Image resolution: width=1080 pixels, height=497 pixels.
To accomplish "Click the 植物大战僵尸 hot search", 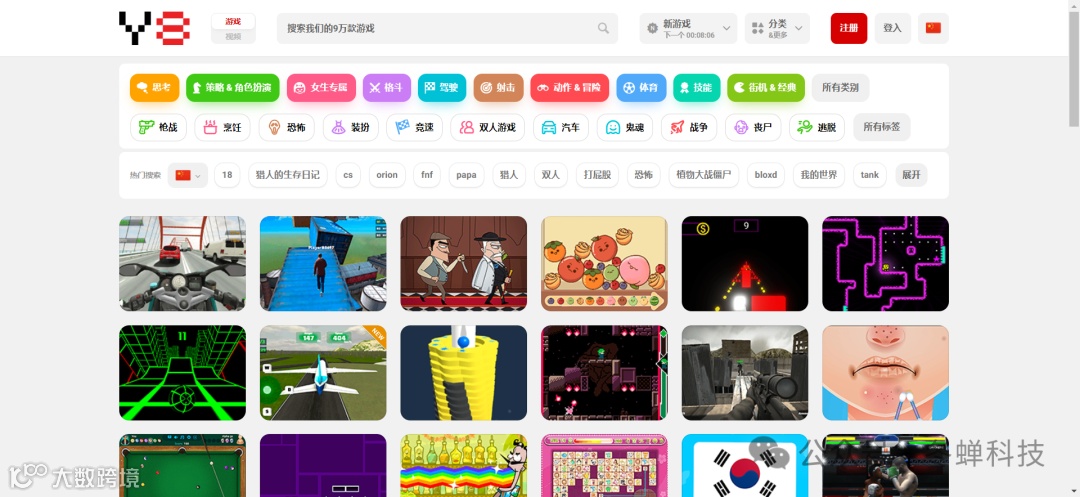I will 704,176.
